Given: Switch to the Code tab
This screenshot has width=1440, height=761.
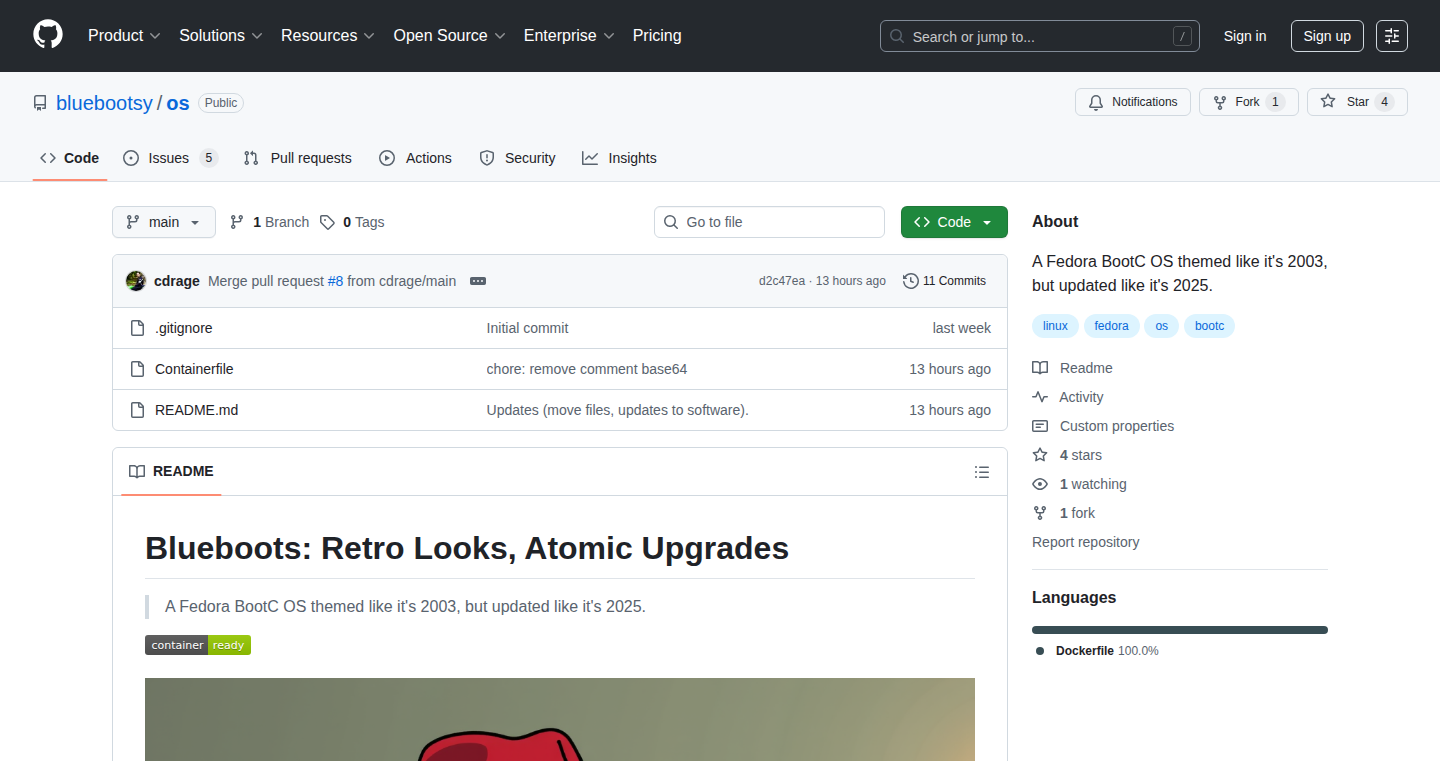Looking at the screenshot, I should click(70, 158).
